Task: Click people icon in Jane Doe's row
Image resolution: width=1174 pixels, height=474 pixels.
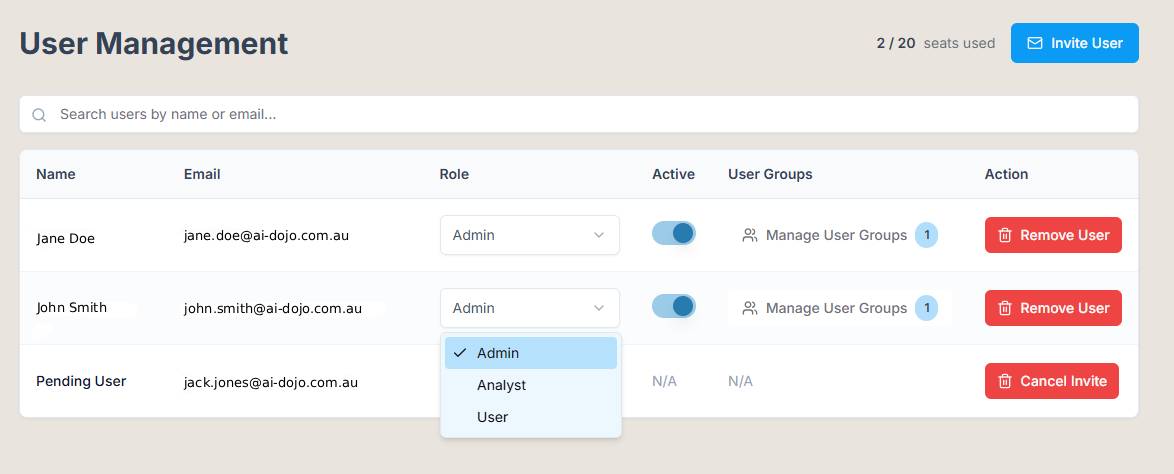Action: click(x=750, y=236)
